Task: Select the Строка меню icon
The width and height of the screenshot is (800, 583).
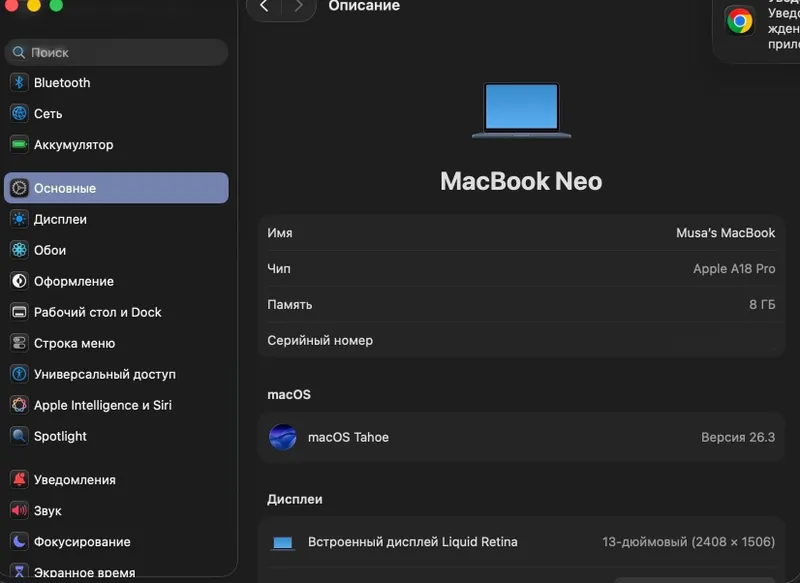Action: 19,343
